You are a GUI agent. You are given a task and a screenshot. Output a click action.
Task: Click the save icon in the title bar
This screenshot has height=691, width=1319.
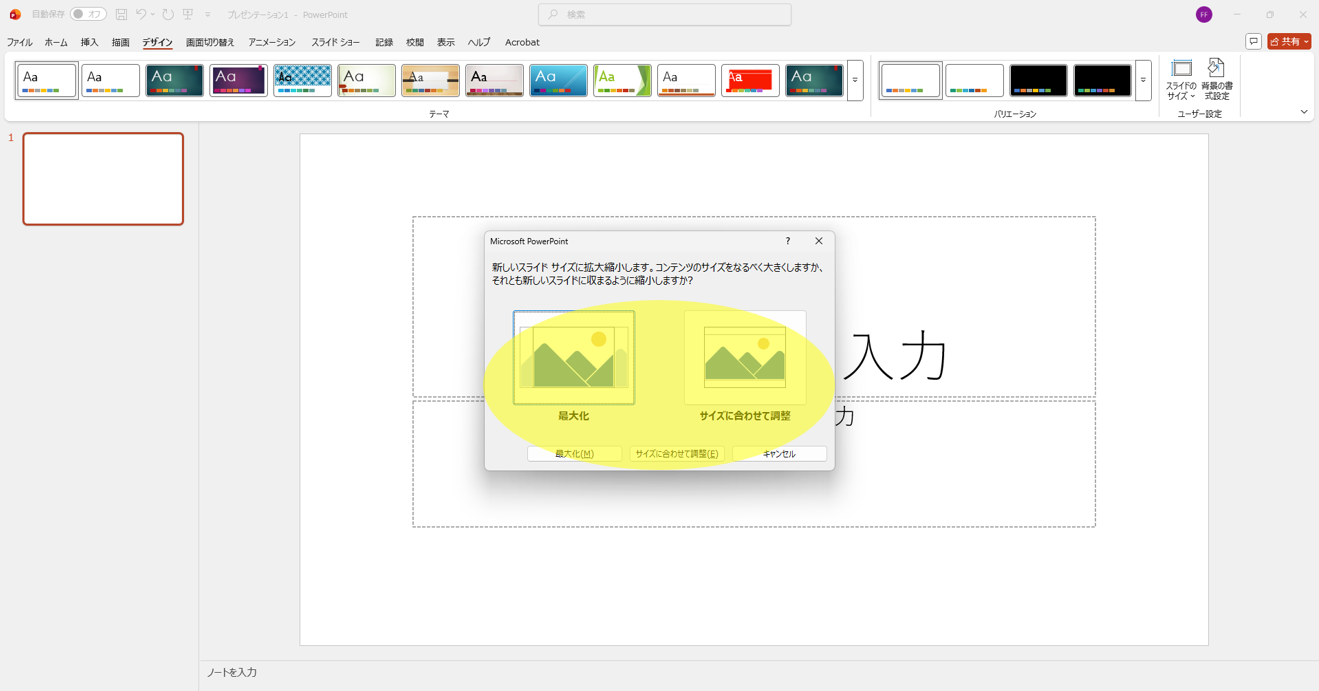tap(121, 15)
